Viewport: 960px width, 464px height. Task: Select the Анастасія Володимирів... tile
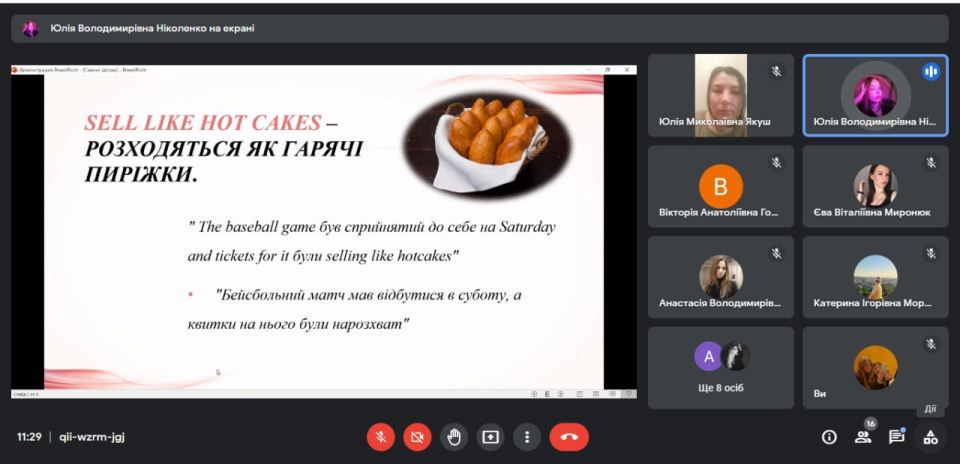click(x=721, y=277)
